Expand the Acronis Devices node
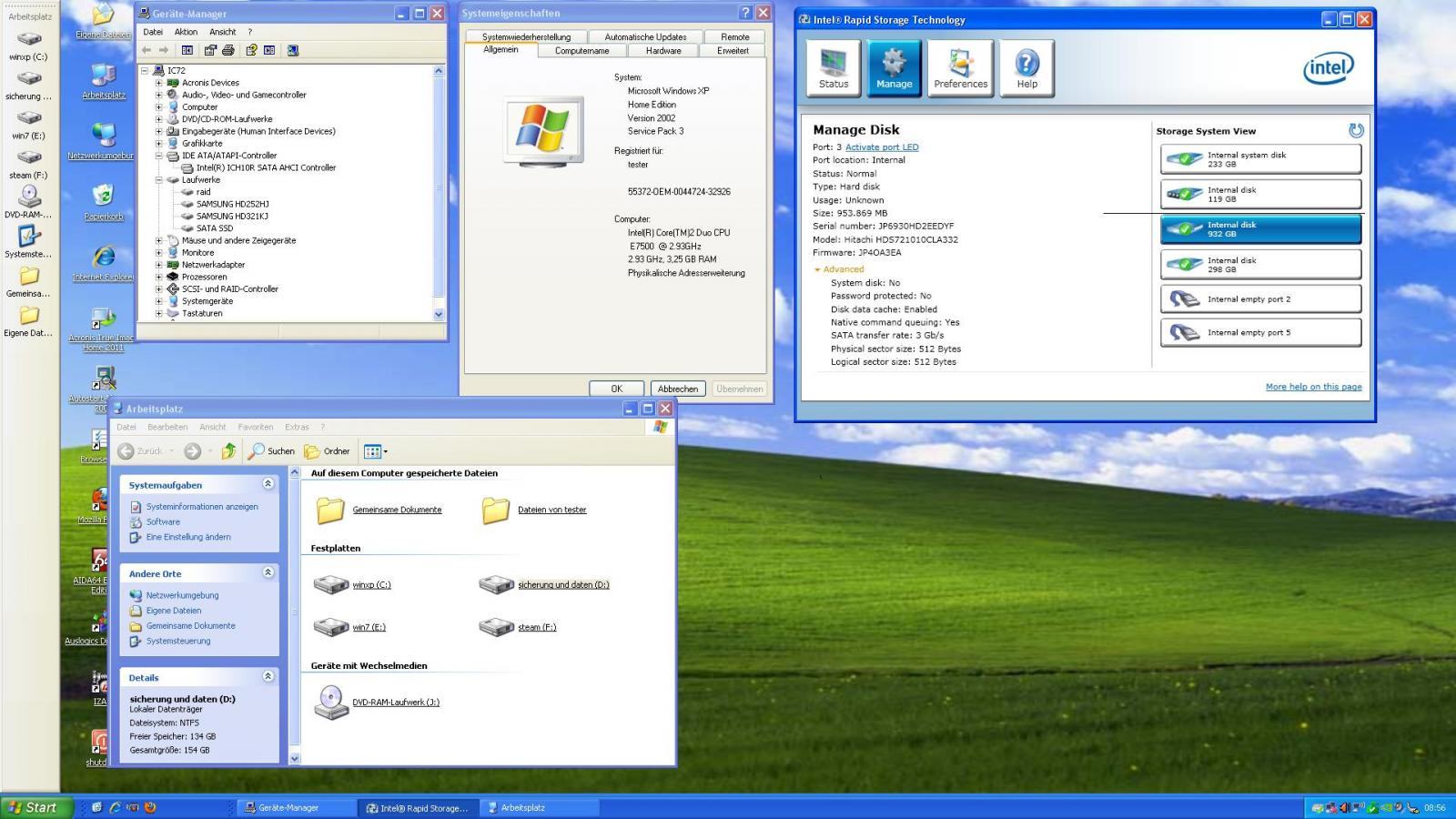 click(x=158, y=83)
